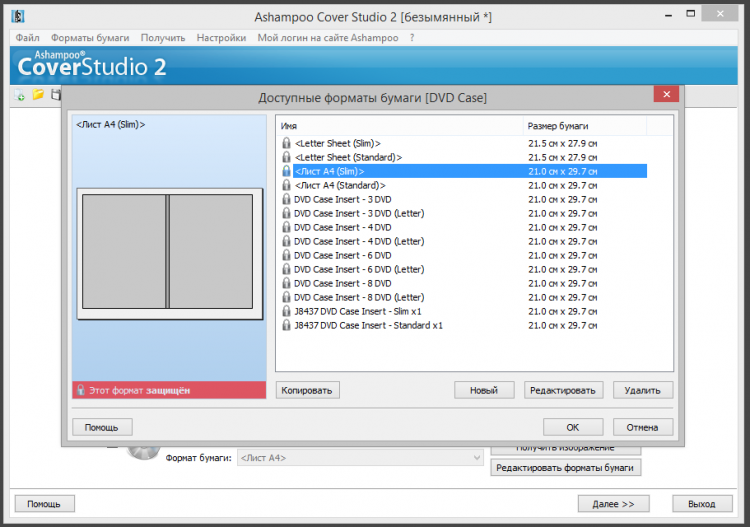Select J8437 DVD Case Insert - Standard x1
Viewport: 750px width, 527px height.
pos(368,325)
